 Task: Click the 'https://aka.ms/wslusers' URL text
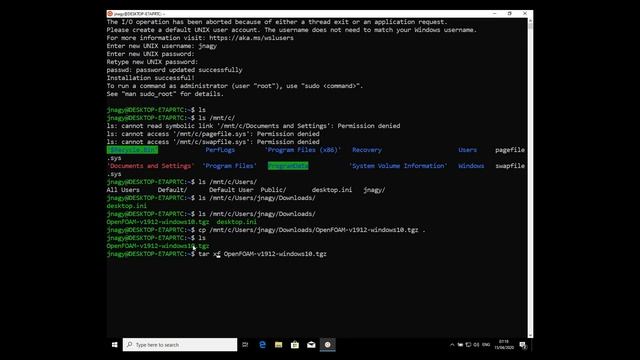(x=251, y=38)
